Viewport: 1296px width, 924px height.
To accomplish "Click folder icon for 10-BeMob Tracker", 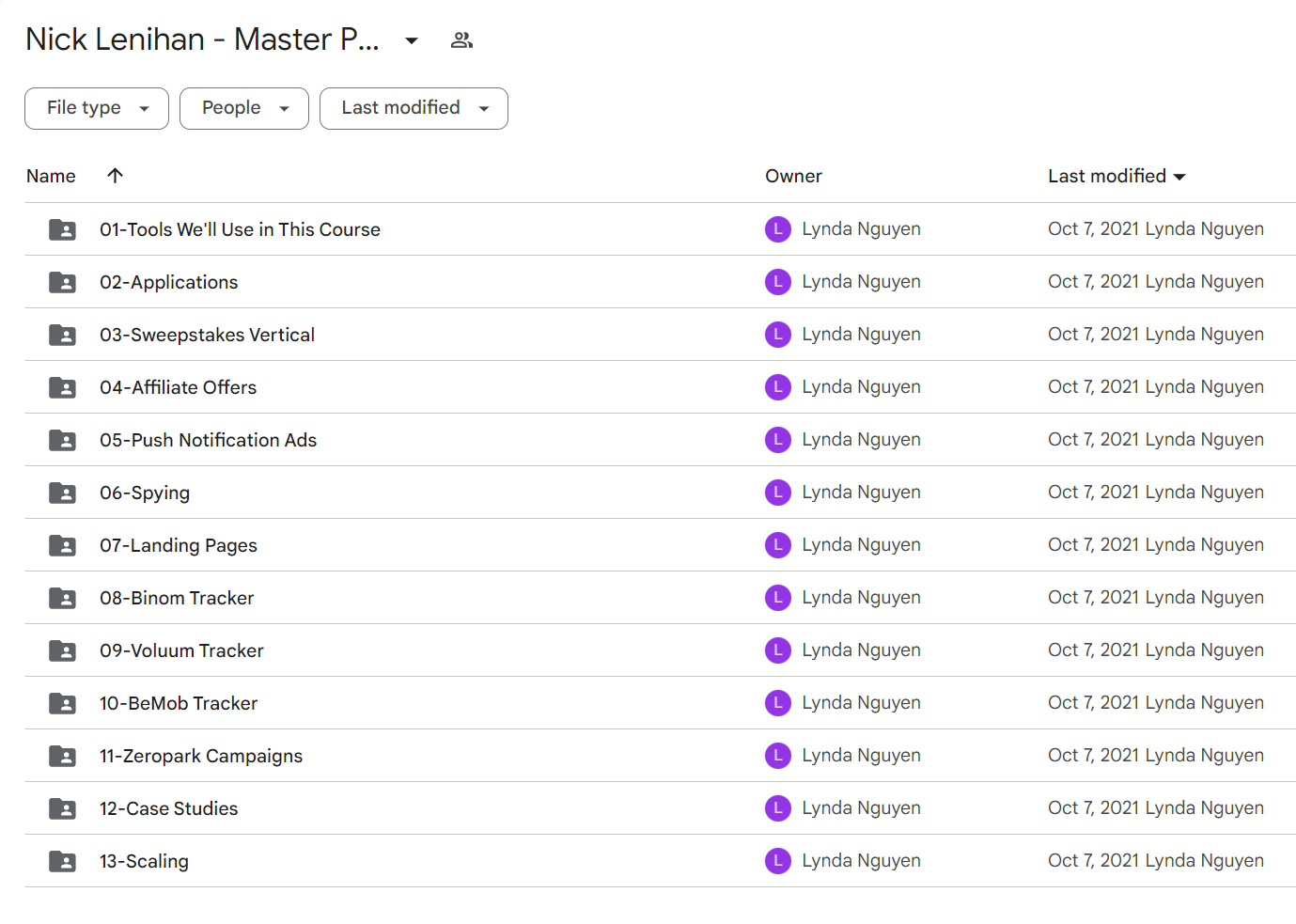I will (63, 703).
